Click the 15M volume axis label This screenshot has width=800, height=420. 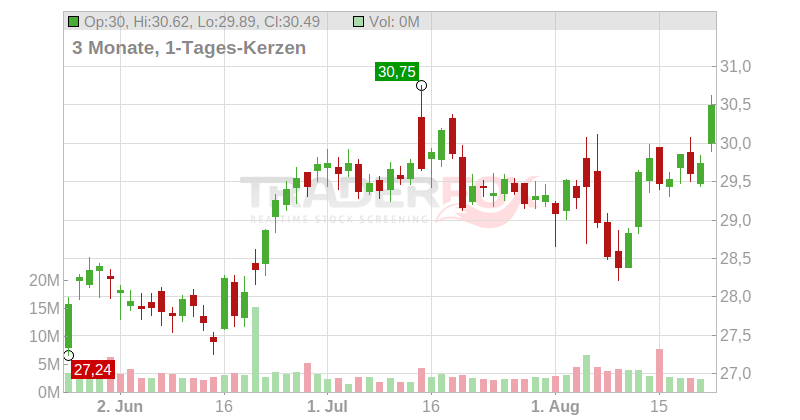pyautogui.click(x=44, y=308)
